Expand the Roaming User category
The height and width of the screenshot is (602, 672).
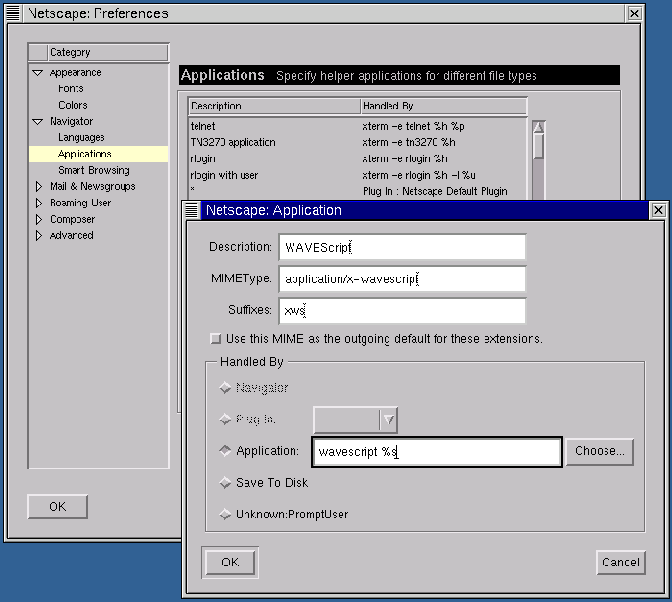[x=39, y=203]
